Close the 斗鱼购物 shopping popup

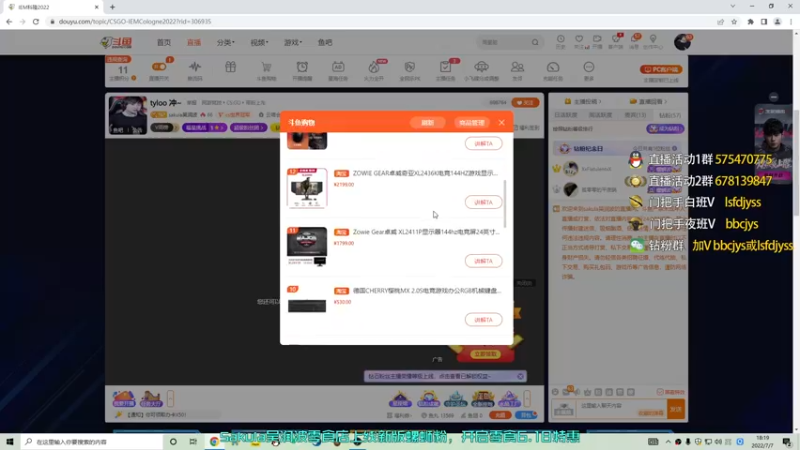[x=502, y=122]
